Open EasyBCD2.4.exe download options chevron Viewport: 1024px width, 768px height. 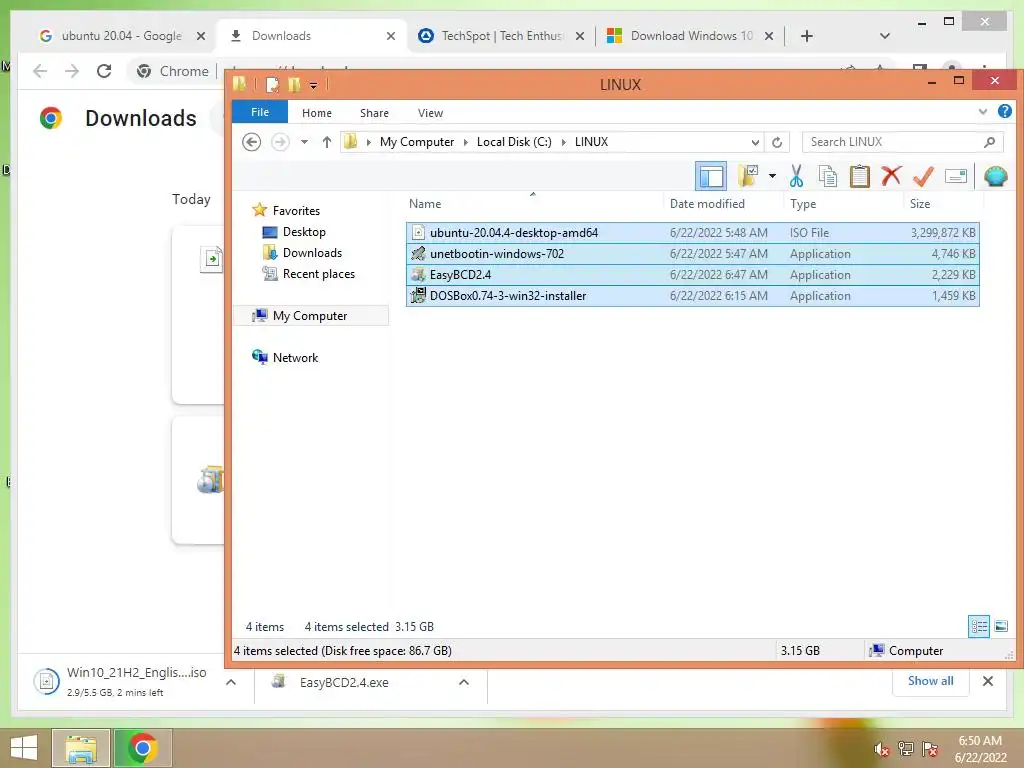464,682
